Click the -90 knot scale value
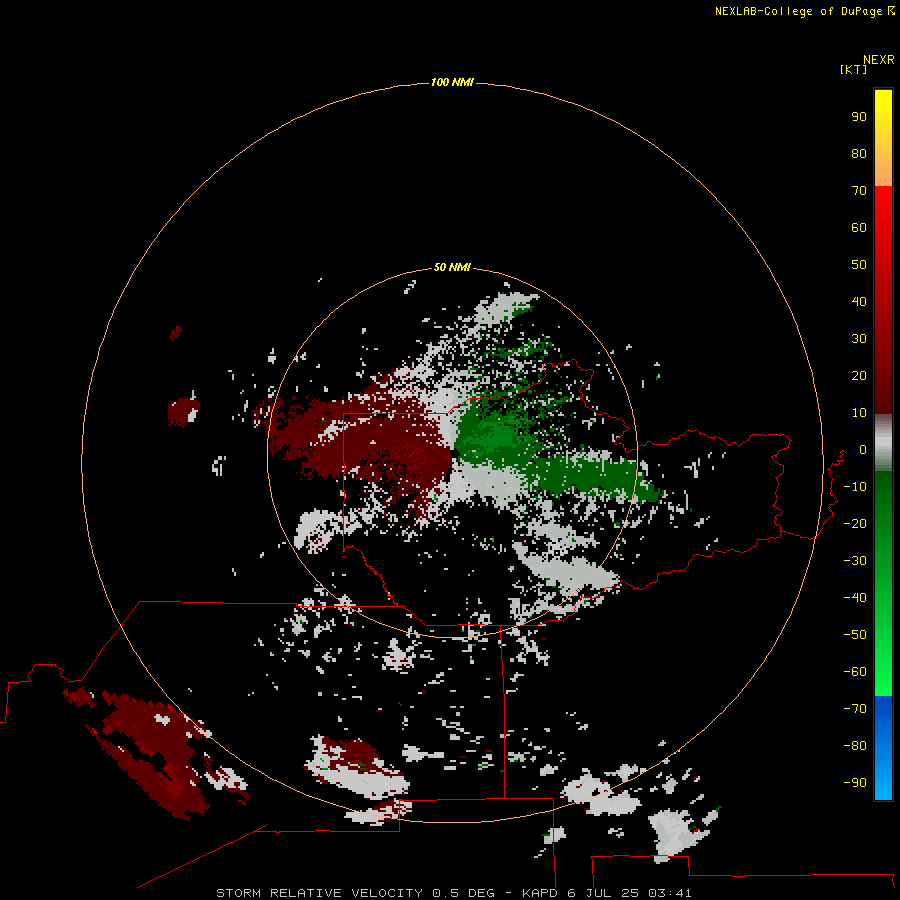 (x=855, y=783)
